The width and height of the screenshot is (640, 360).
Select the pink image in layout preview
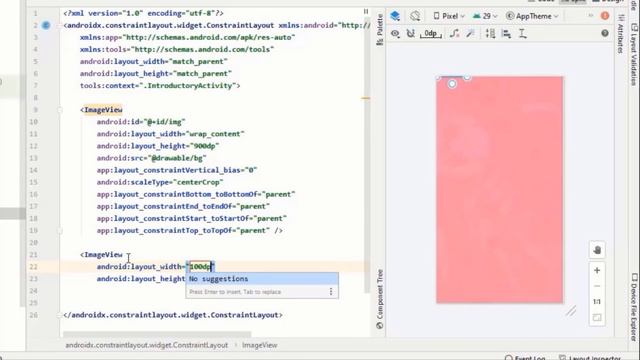(x=500, y=190)
